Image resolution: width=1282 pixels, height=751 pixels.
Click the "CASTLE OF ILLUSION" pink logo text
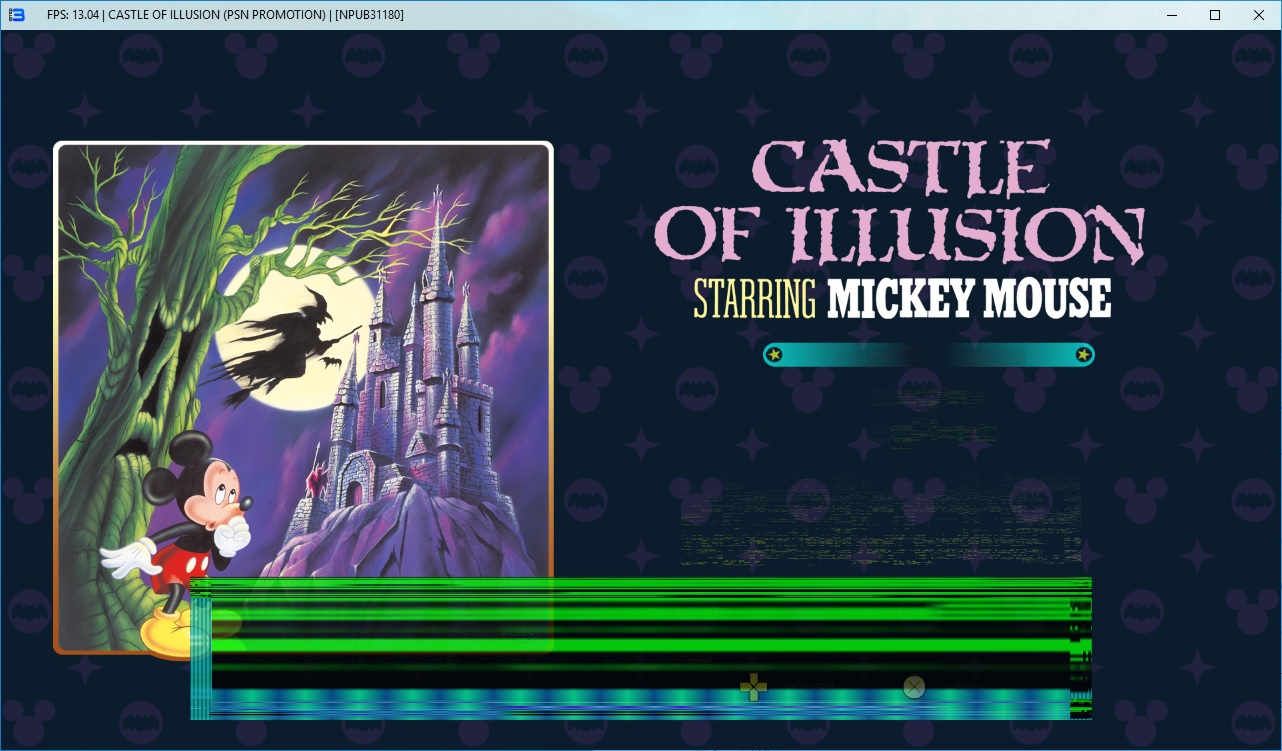pyautogui.click(x=900, y=203)
